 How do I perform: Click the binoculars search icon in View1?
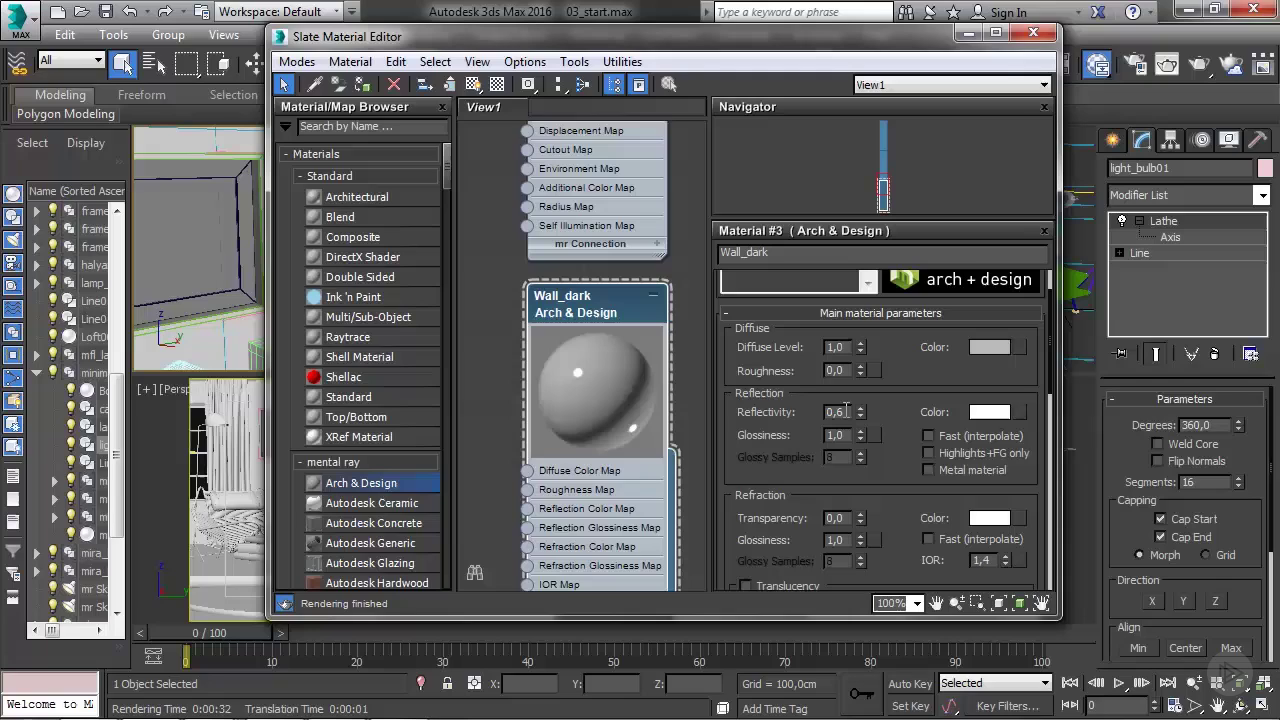point(475,573)
